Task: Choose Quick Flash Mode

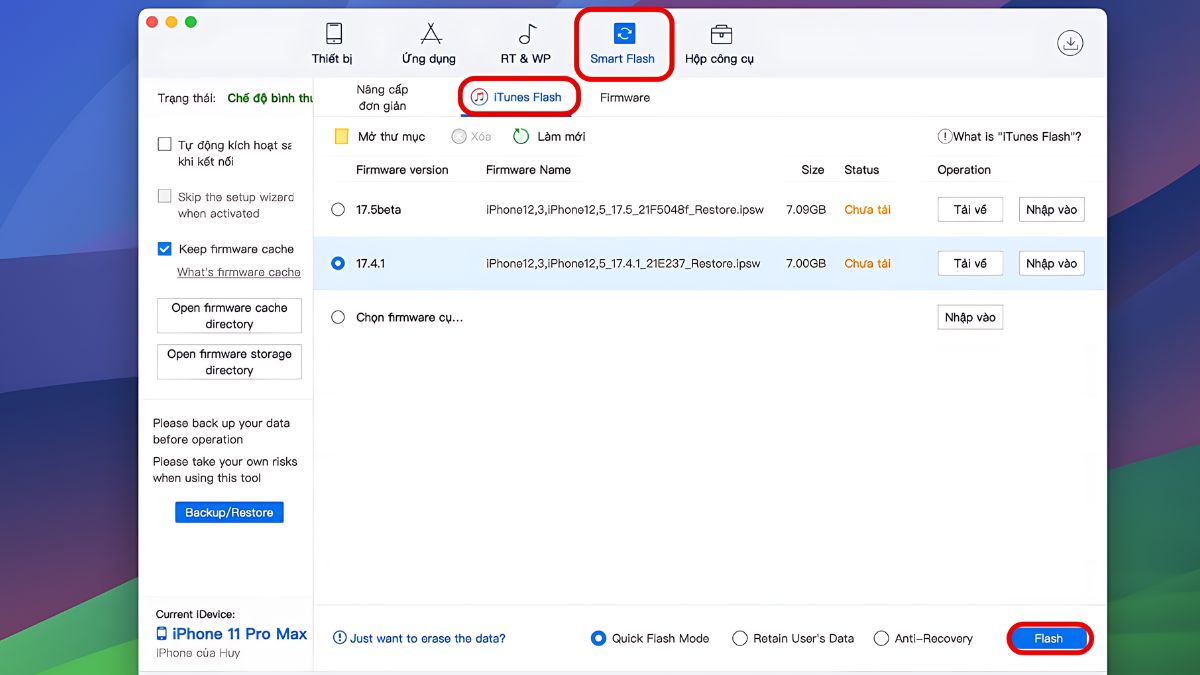Action: [598, 638]
